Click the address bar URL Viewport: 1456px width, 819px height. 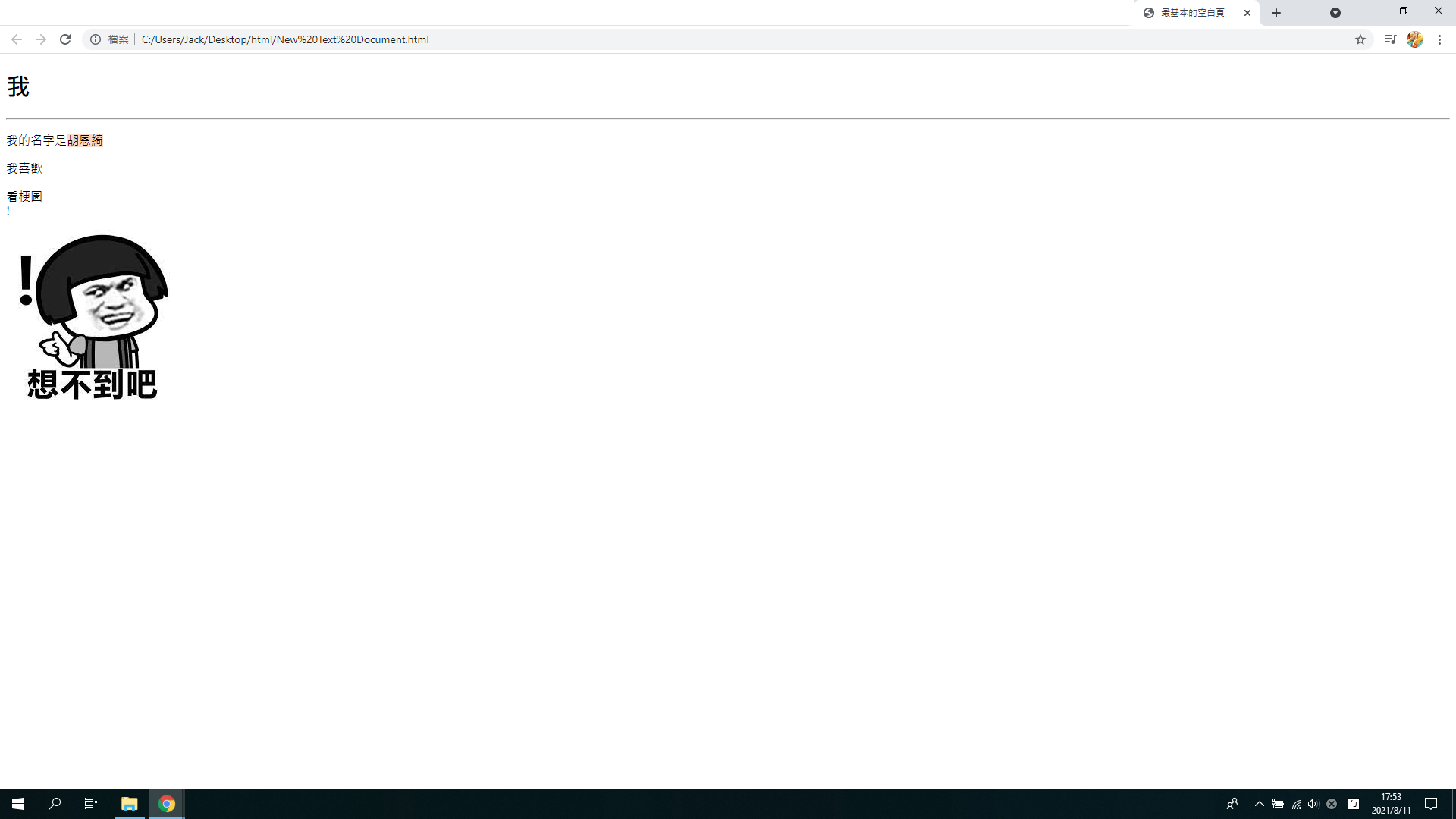point(285,39)
